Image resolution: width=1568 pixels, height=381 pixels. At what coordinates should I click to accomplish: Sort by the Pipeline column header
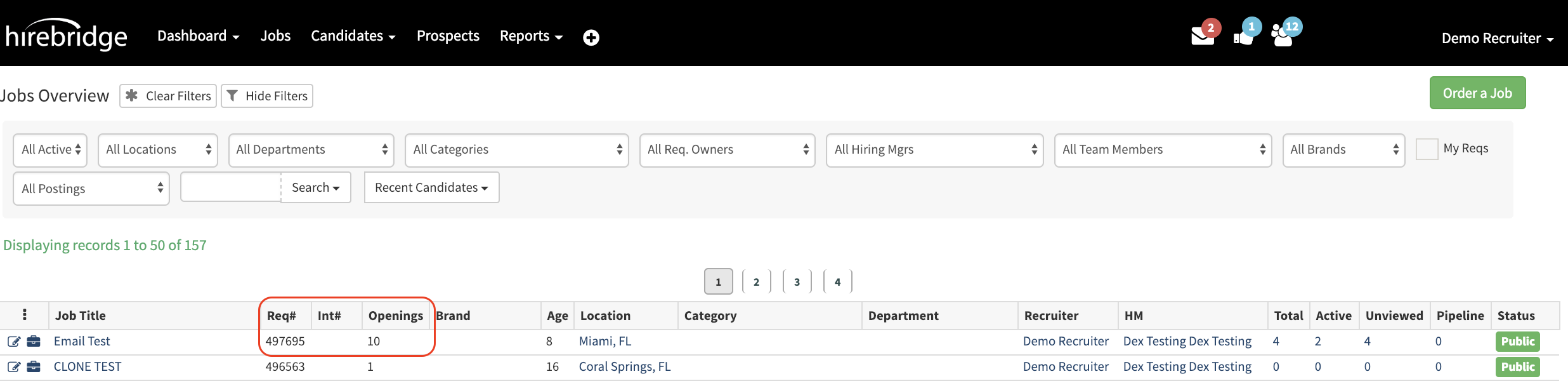pos(1460,316)
